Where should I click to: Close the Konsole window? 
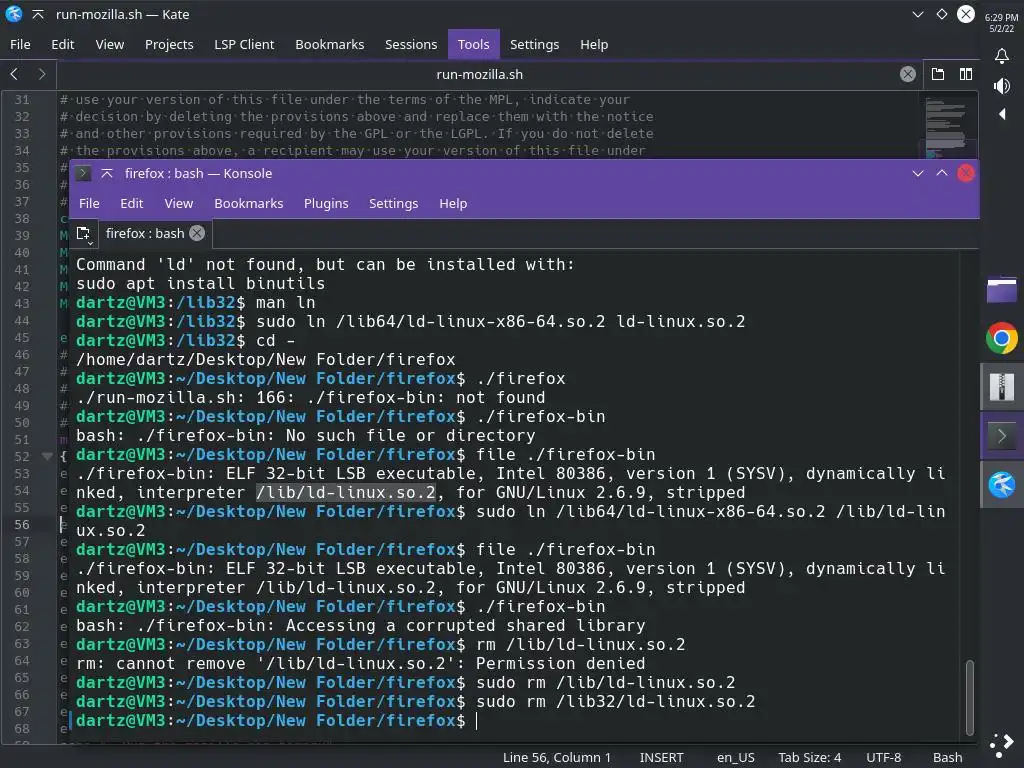pos(966,173)
